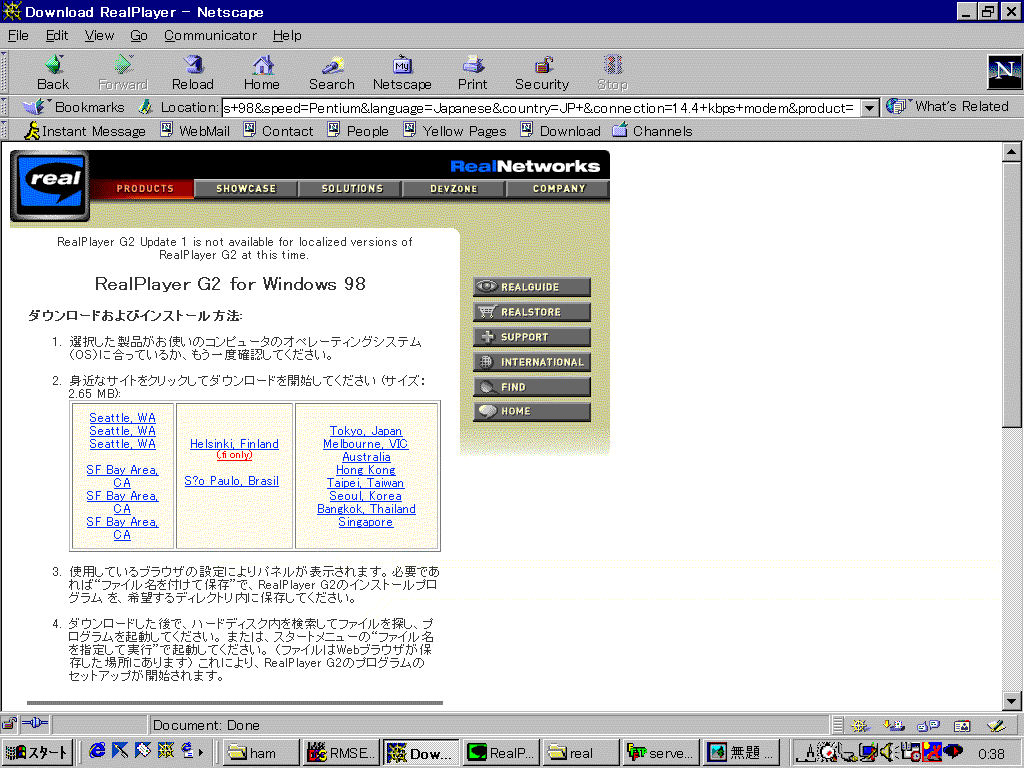Click the Netscape N logo

(x=1004, y=72)
